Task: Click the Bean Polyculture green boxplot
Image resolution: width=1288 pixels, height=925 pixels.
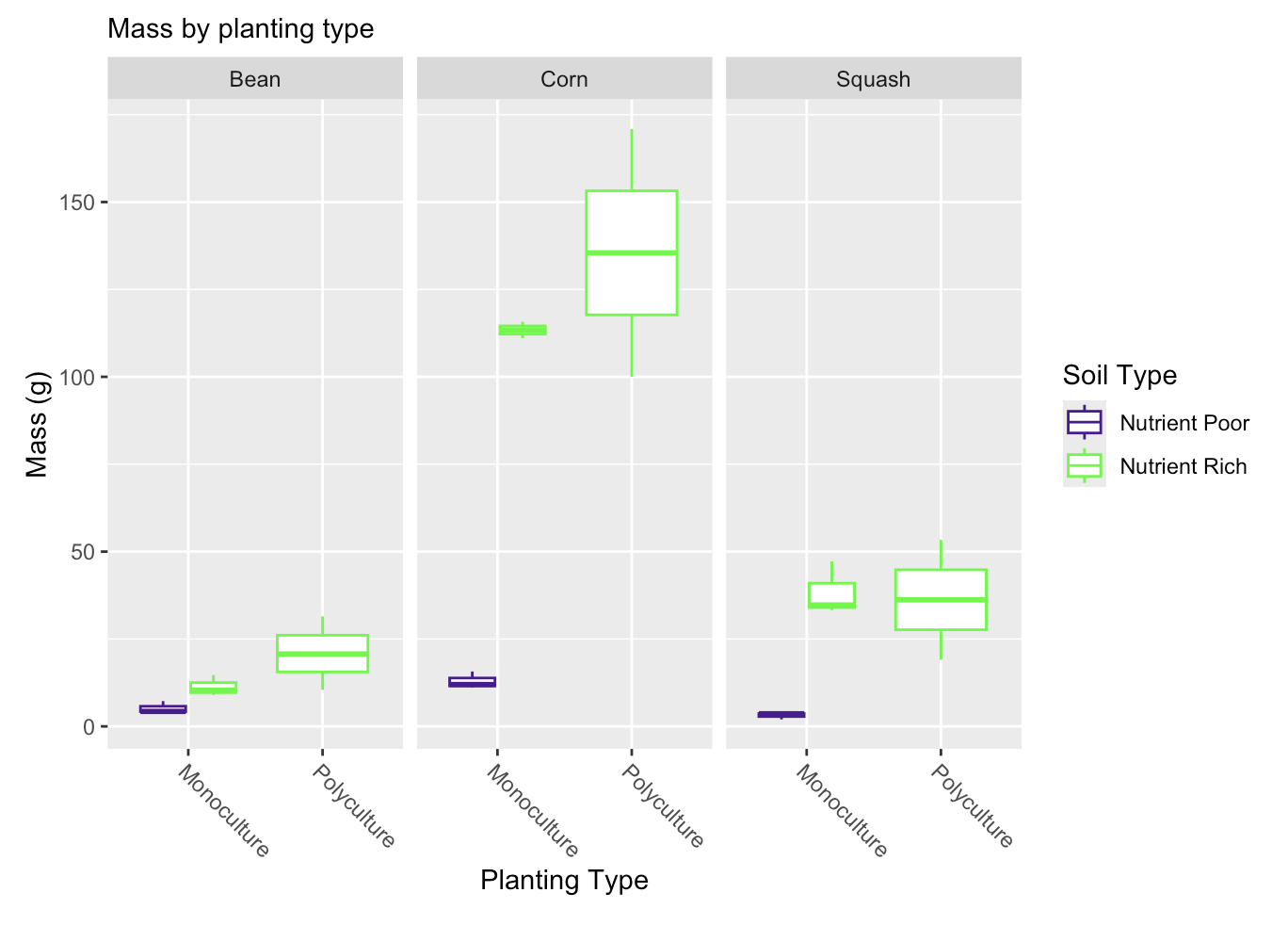Action: [x=322, y=653]
